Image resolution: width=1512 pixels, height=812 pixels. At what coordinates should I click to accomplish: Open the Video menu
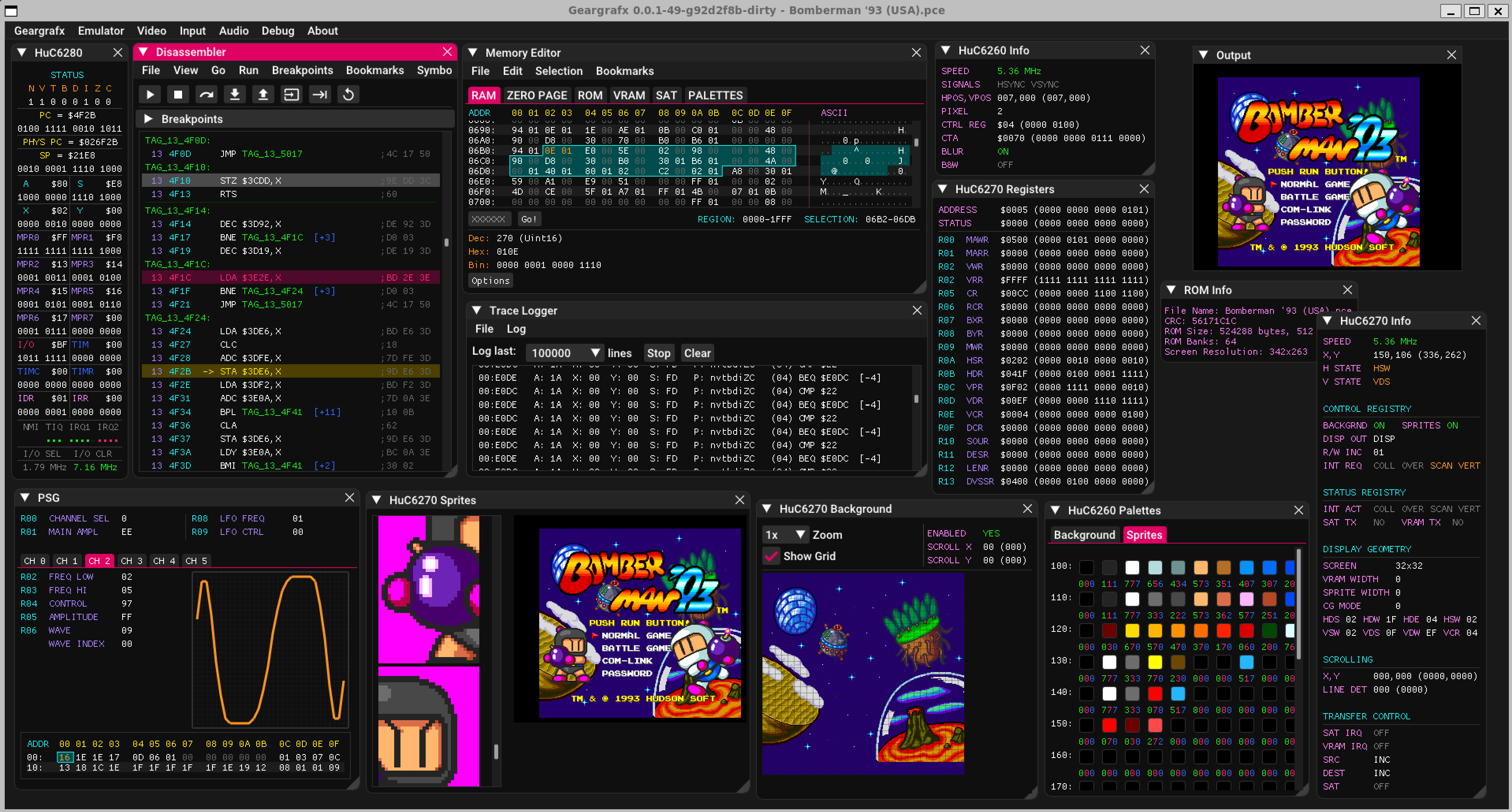pos(151,30)
